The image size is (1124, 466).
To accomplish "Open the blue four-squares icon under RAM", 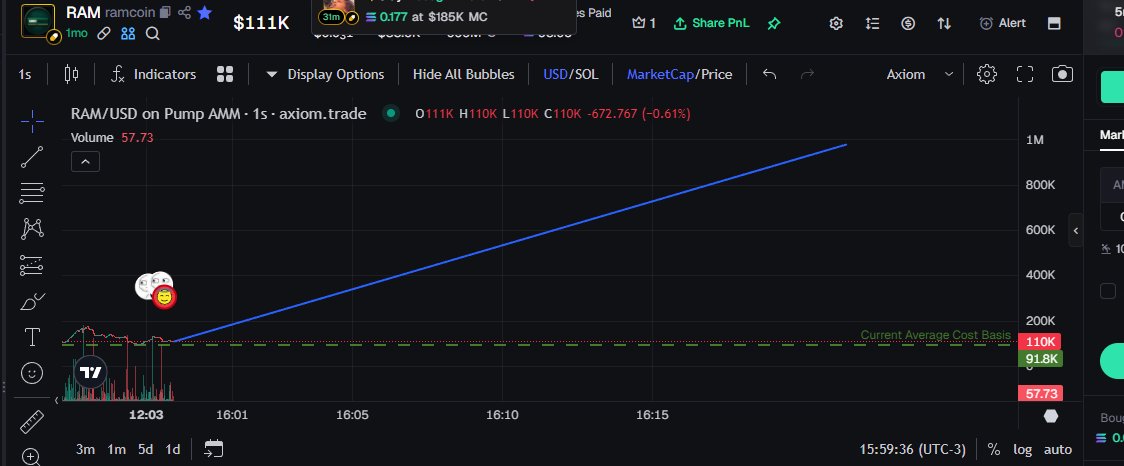I will (x=128, y=33).
